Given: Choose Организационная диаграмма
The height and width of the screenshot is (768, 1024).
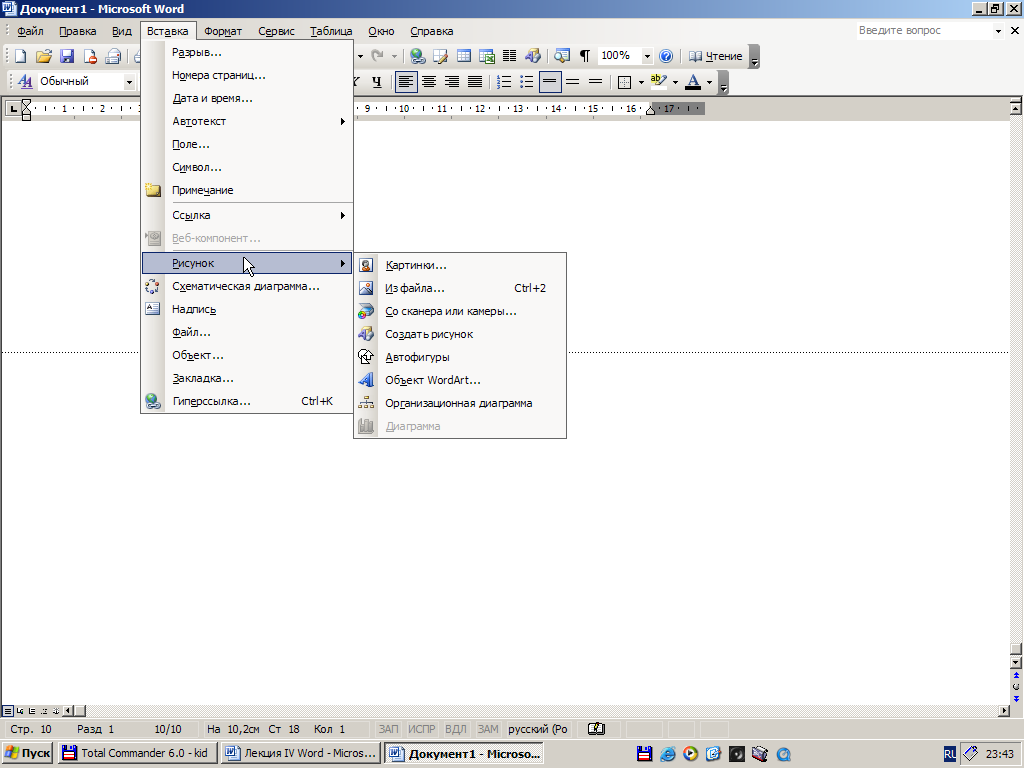Looking at the screenshot, I should pos(460,403).
